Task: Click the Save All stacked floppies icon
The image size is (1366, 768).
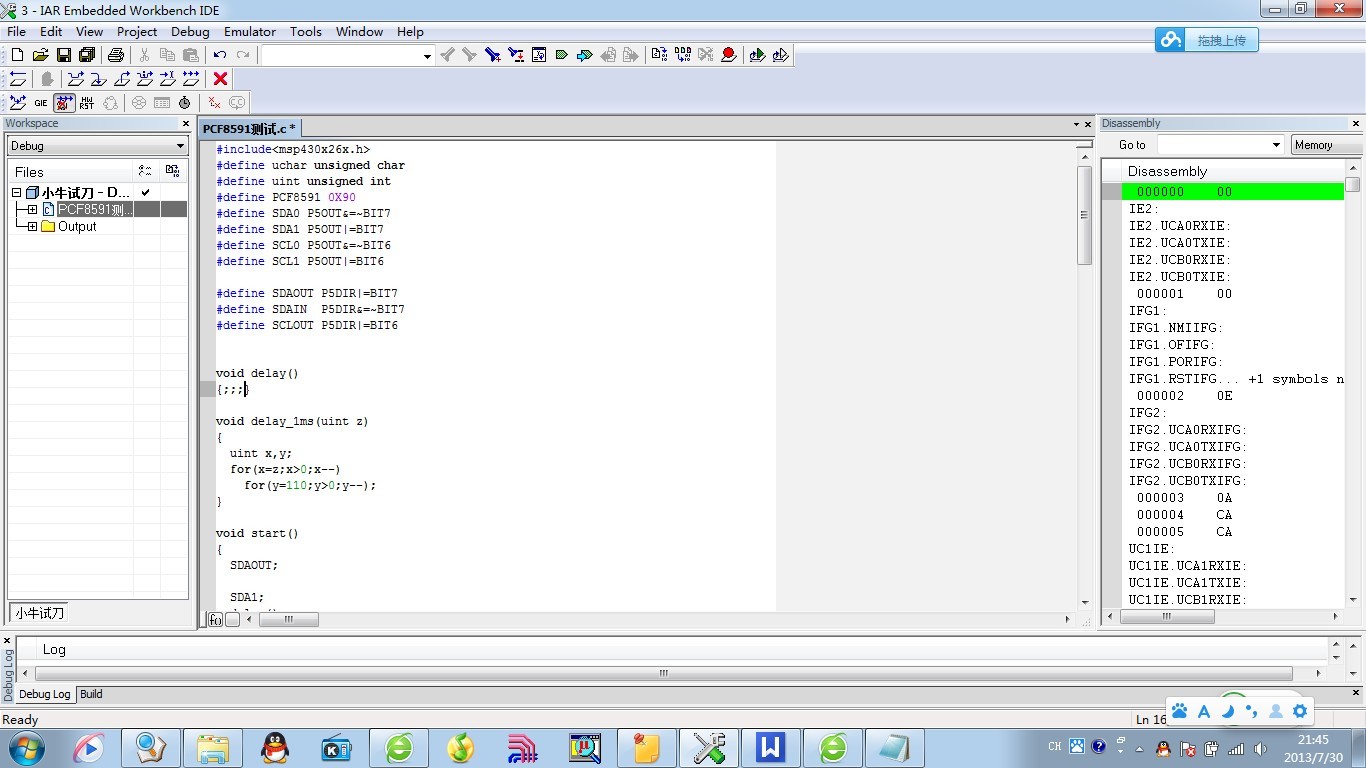Action: tap(86, 55)
